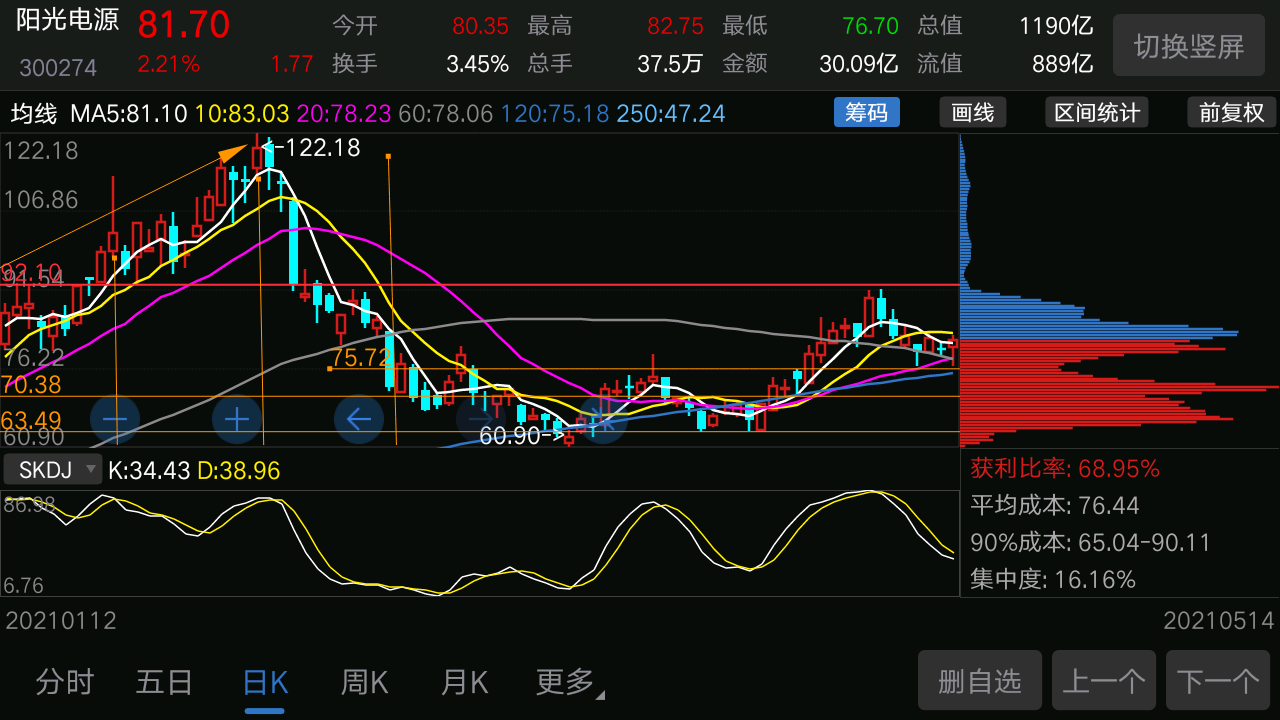Screen dimensions: 1280x720
Task: Click 删自选 to remove from watchlist
Action: 980,680
